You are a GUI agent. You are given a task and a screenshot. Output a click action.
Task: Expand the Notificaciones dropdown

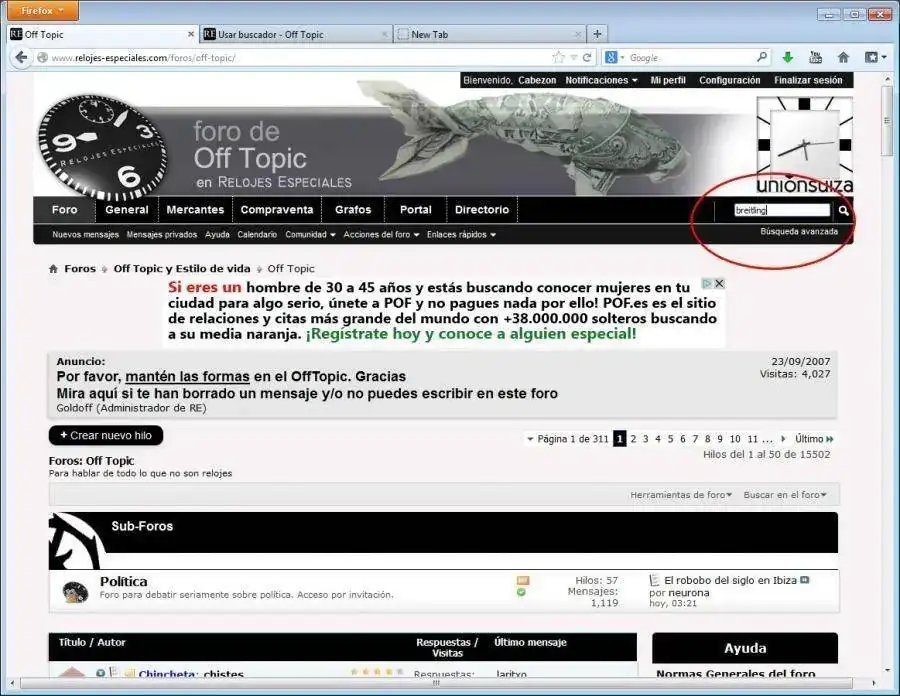point(601,80)
